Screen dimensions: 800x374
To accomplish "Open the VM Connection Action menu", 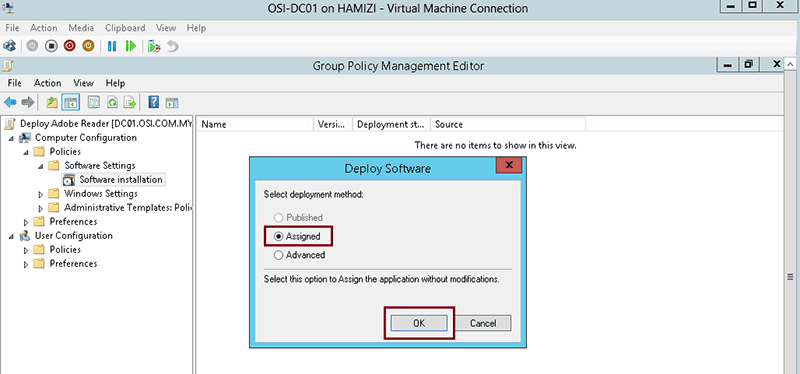I will pos(43,28).
